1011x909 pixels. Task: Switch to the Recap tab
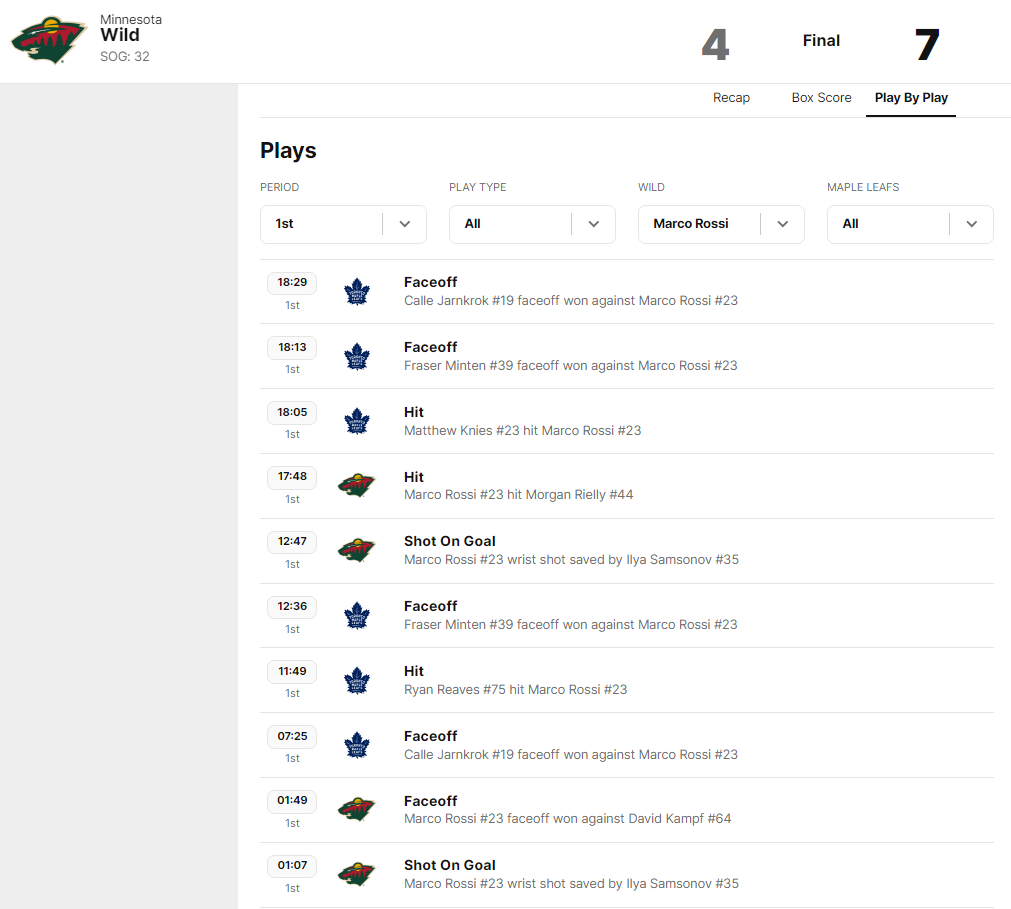(x=731, y=98)
